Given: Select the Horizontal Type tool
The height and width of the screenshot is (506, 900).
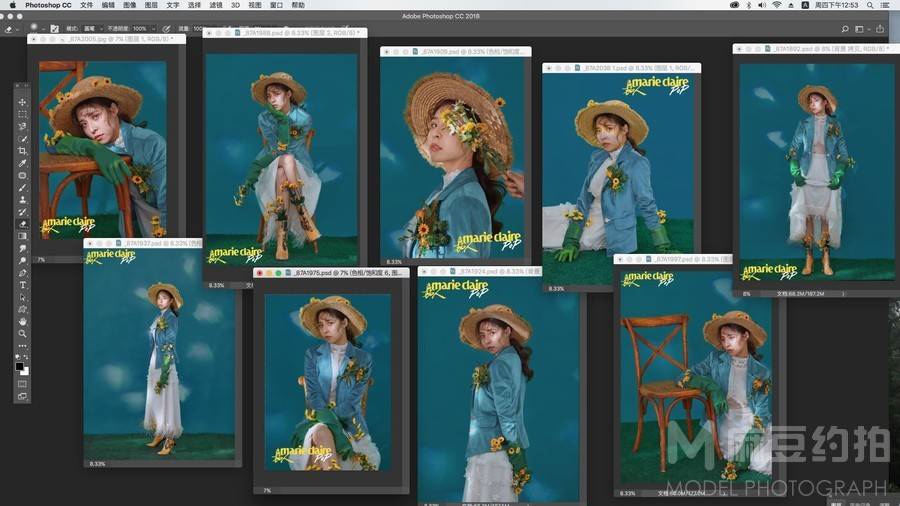Looking at the screenshot, I should 22,285.
